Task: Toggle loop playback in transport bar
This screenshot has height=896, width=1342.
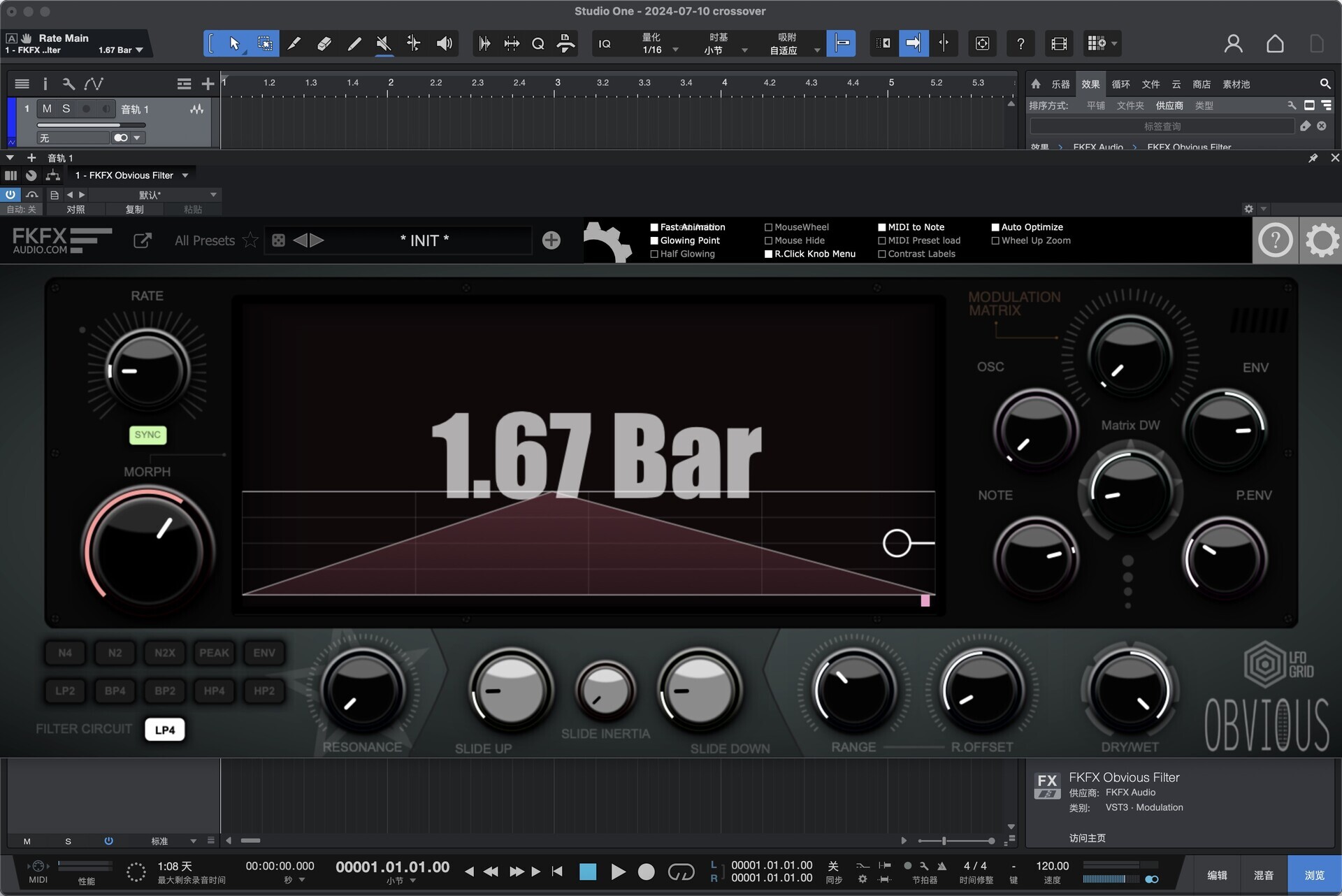Action: coord(681,872)
